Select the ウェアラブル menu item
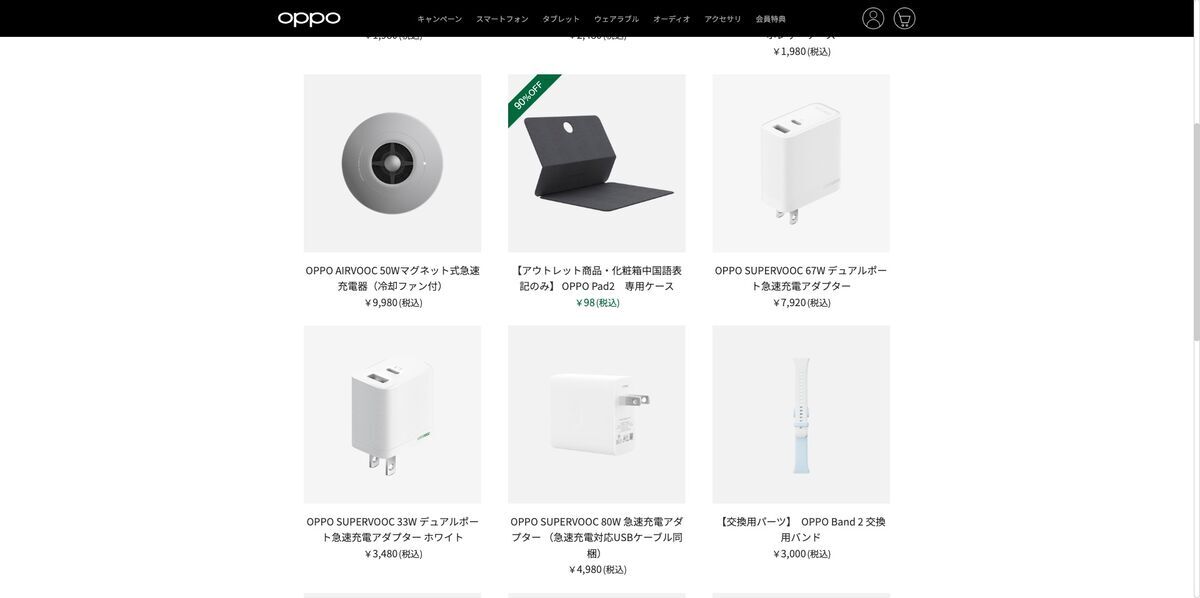Viewport: 1200px width, 598px height. [x=616, y=19]
